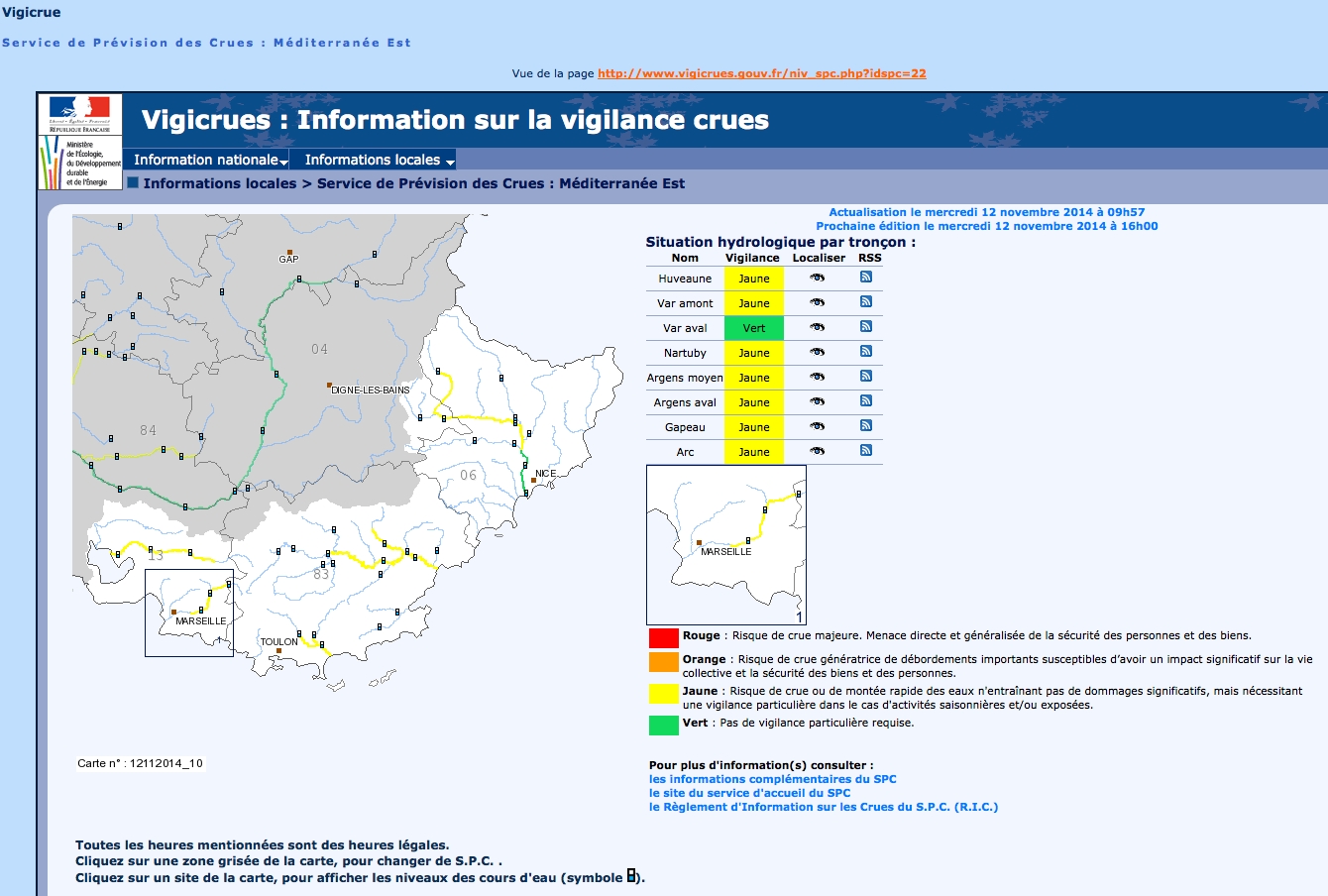
Task: Open the RSS feed for Var aval
Action: point(866,326)
